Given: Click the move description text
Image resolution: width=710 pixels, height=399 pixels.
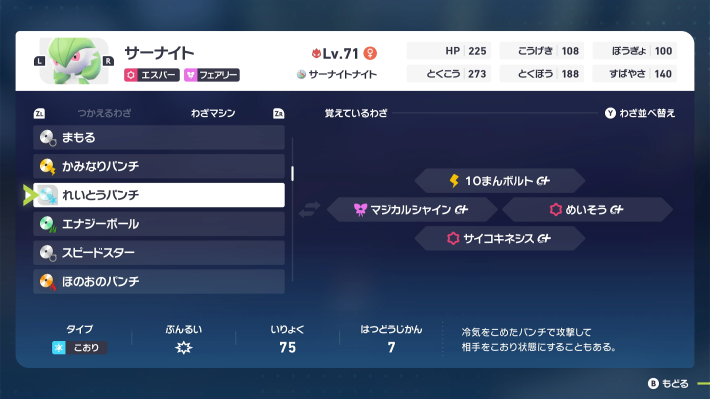Looking at the screenshot, I should [539, 340].
